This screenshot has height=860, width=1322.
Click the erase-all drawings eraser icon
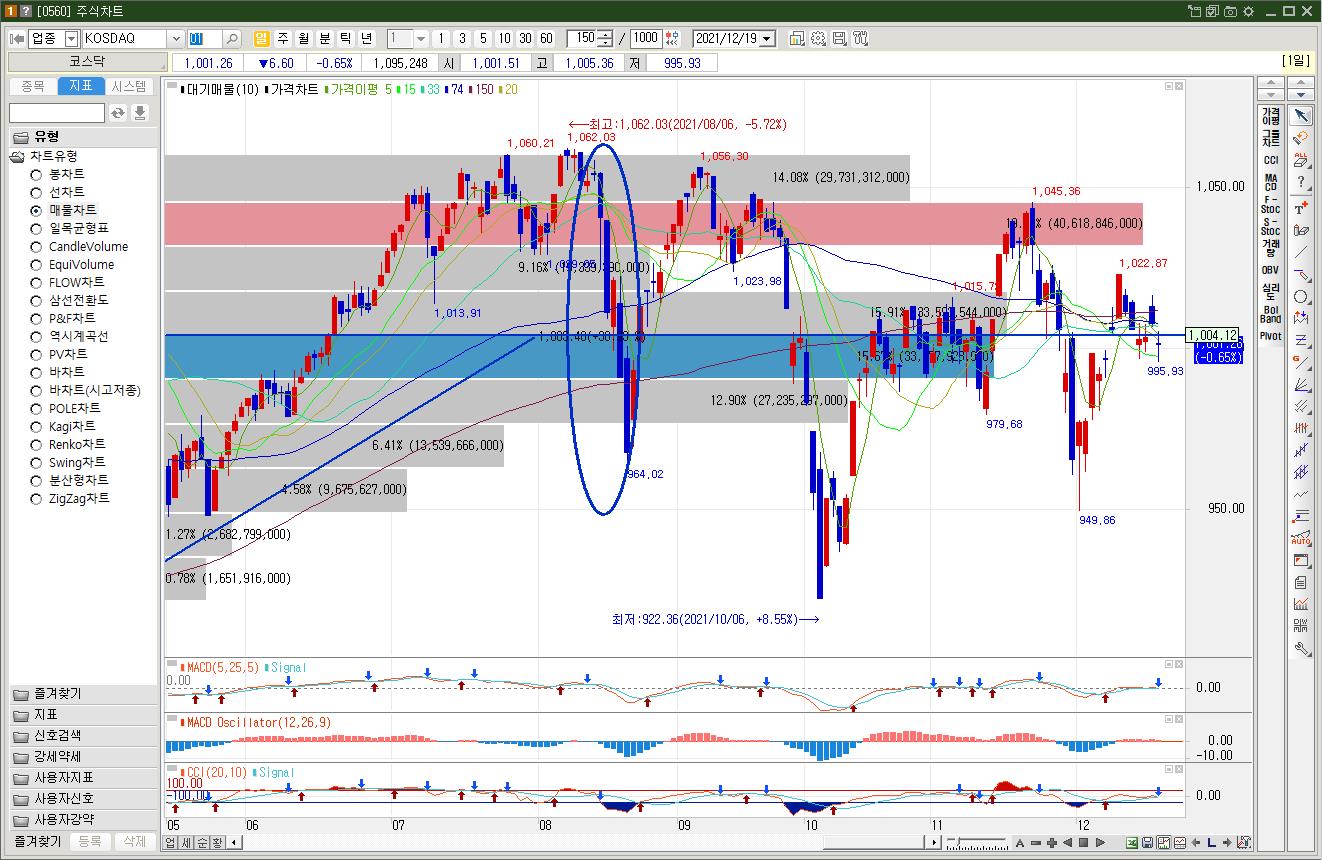point(1300,160)
